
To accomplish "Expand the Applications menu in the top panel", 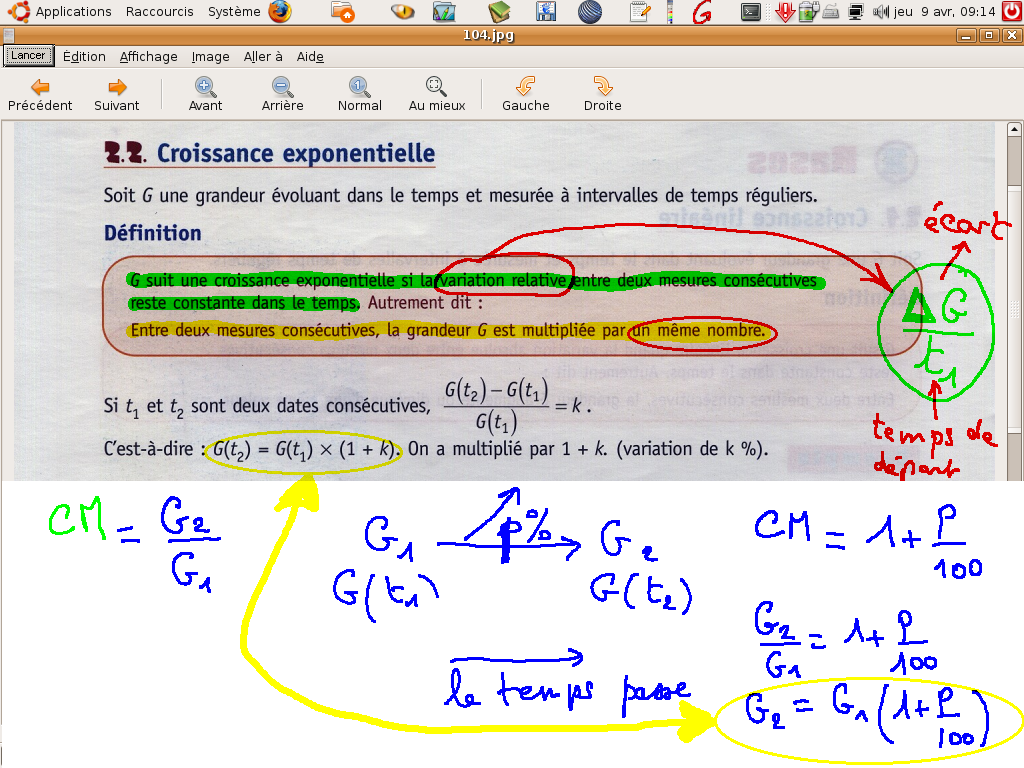I will [73, 12].
